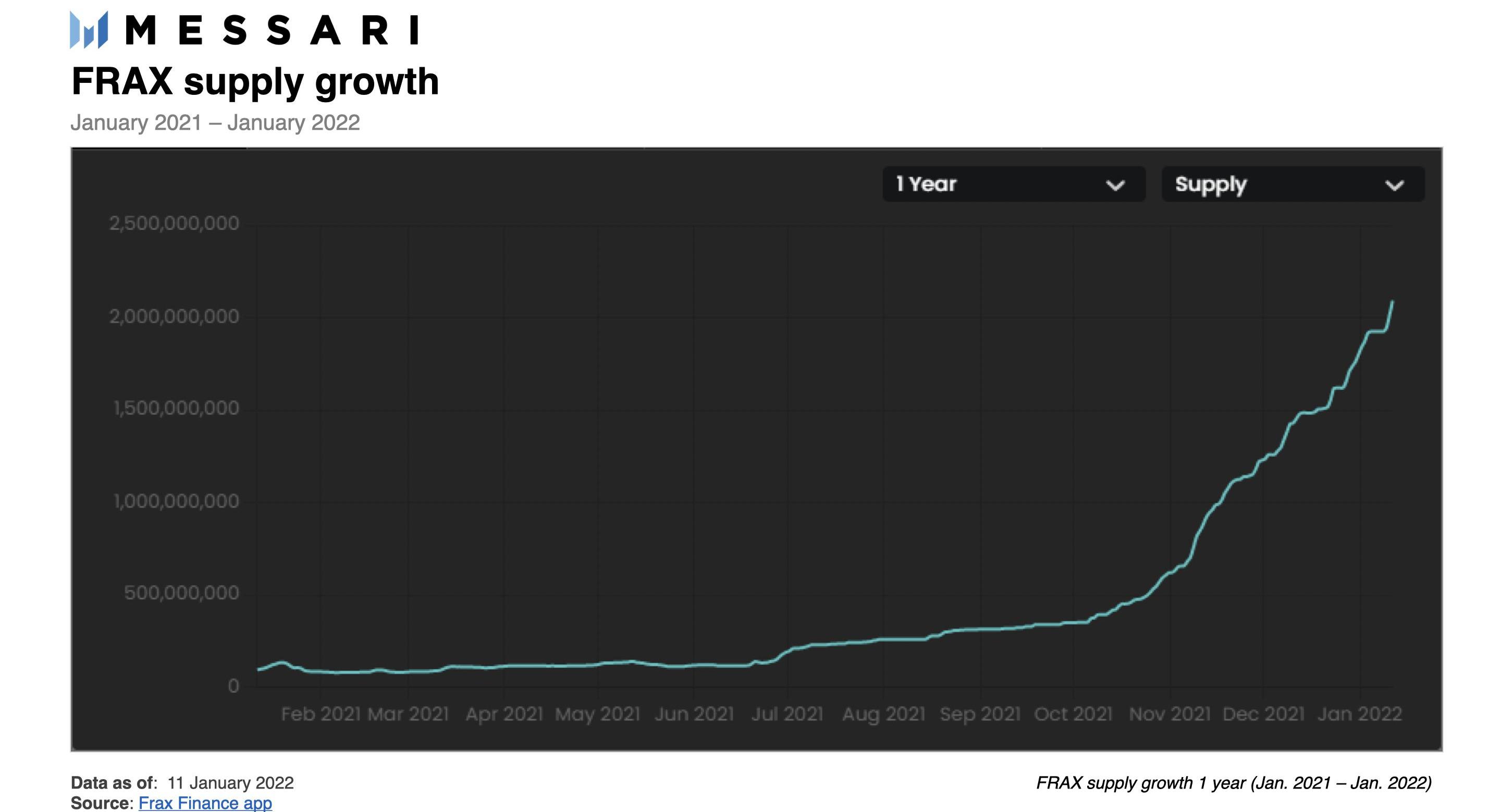This screenshot has height=812, width=1501.
Task: Click the Nov 2021 x-axis label
Action: click(x=1170, y=714)
